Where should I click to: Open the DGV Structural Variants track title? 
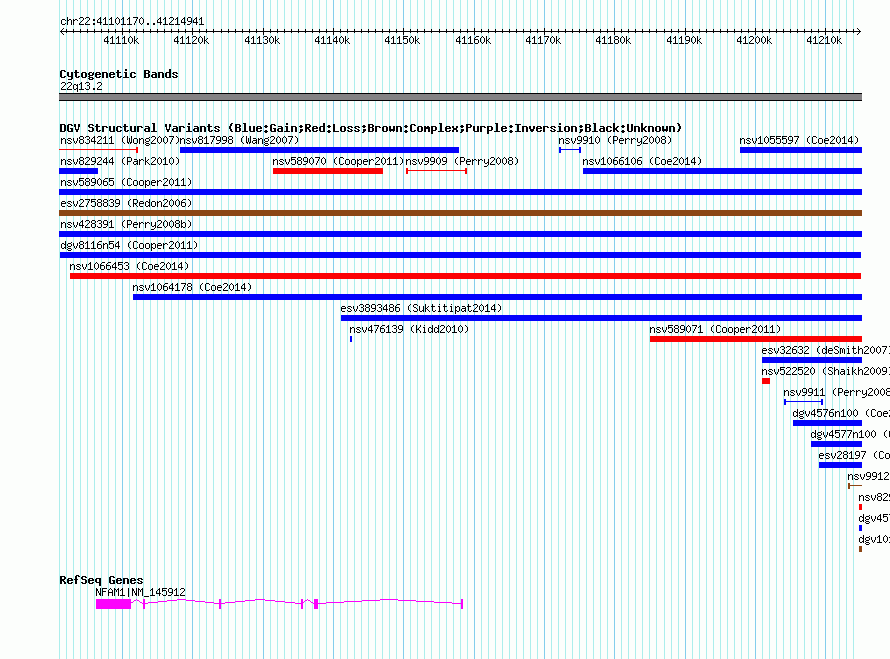tap(370, 128)
